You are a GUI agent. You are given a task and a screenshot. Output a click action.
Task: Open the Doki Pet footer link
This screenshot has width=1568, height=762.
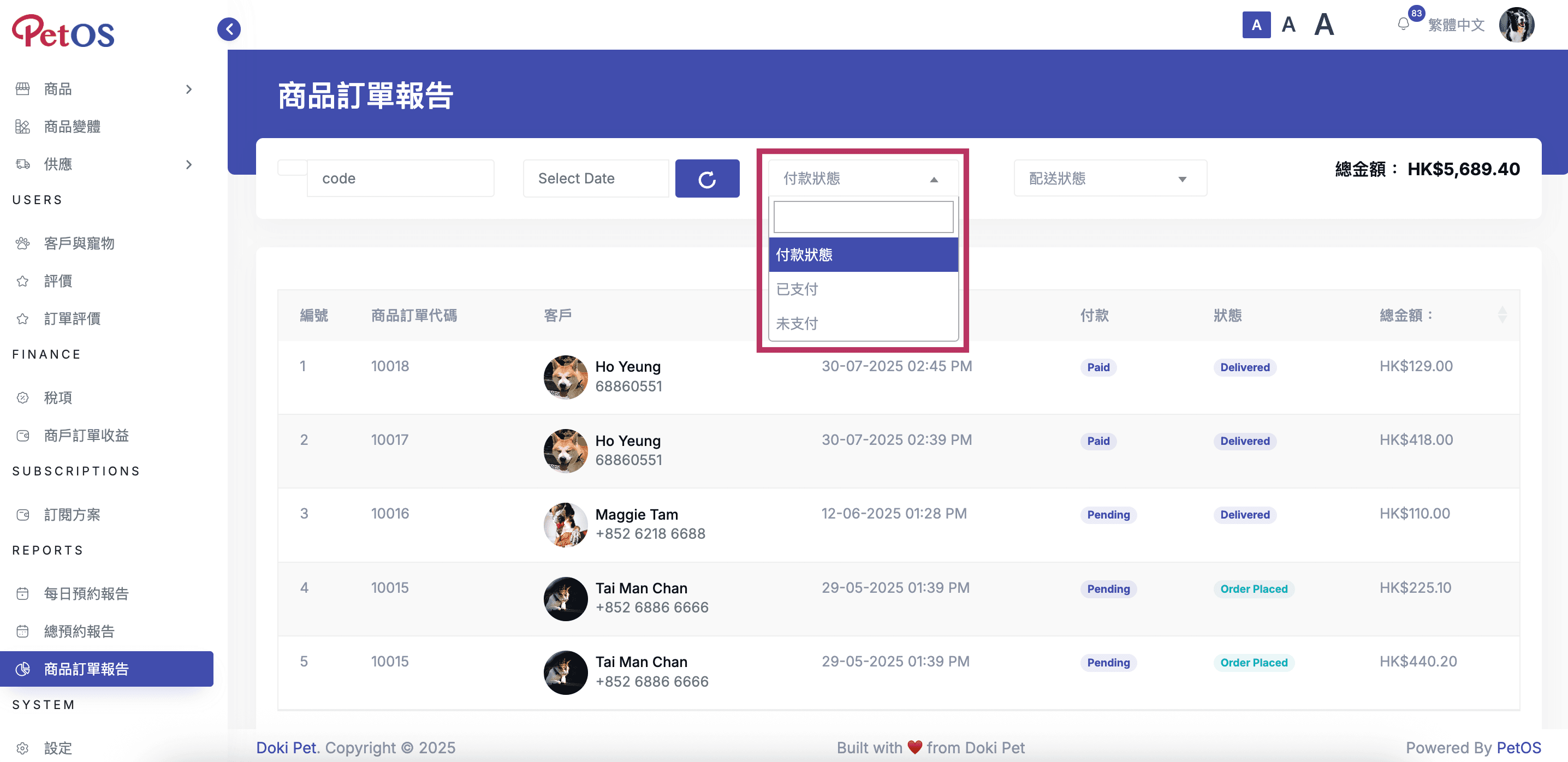coord(287,748)
